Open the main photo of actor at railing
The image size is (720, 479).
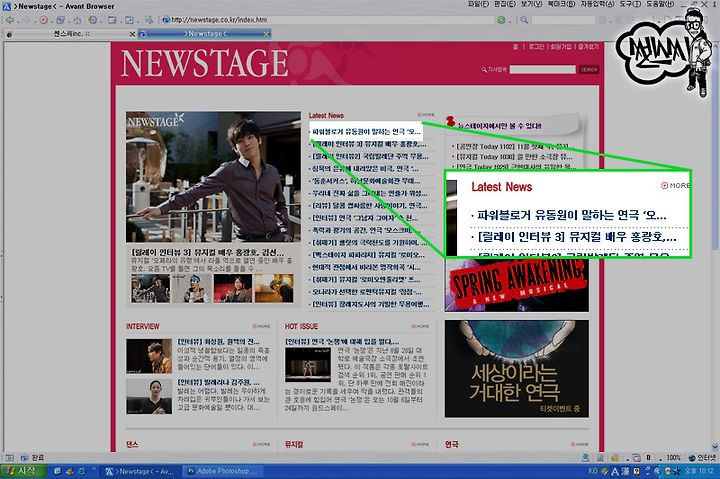coord(214,177)
